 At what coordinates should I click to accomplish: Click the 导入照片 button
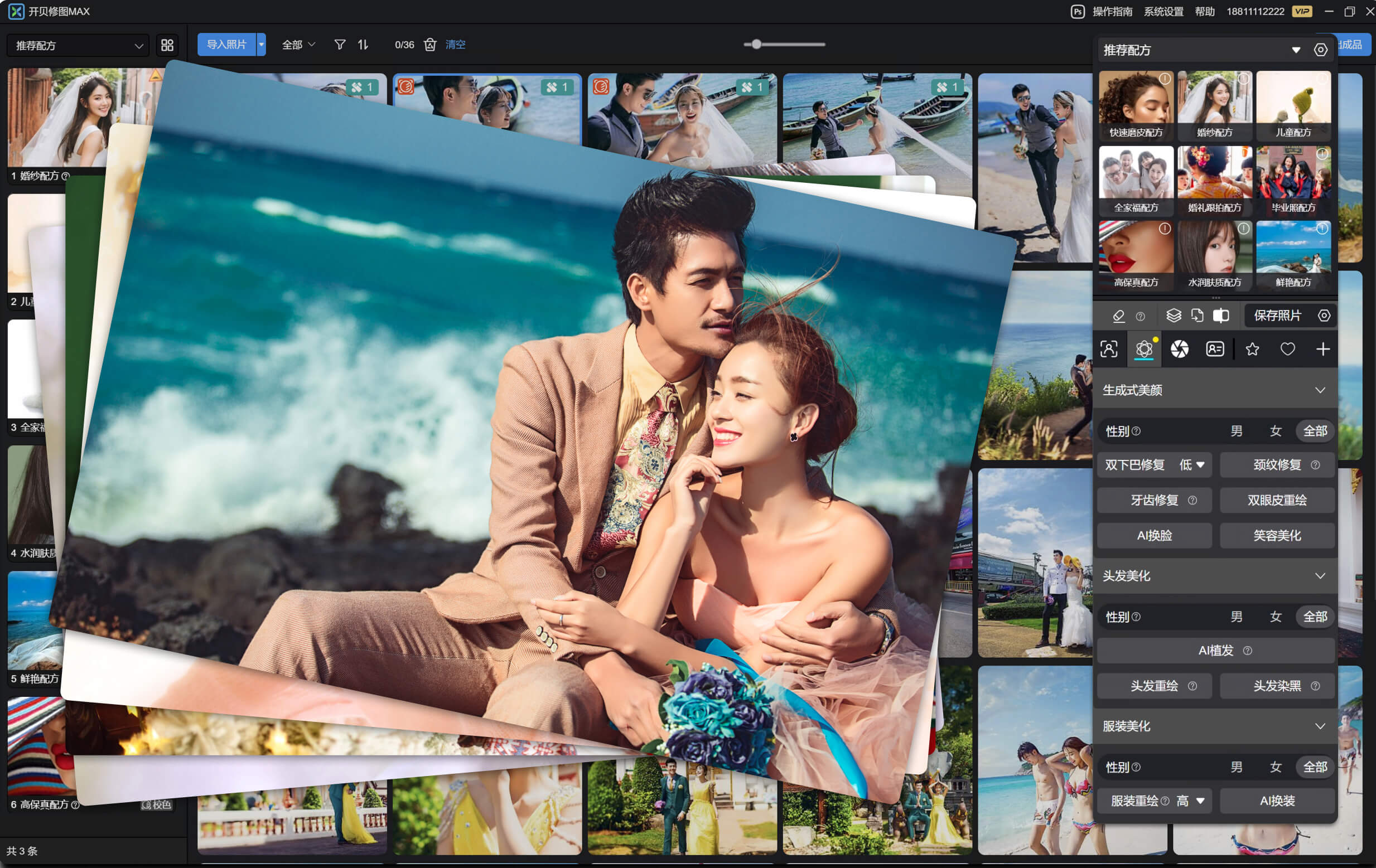pos(226,45)
